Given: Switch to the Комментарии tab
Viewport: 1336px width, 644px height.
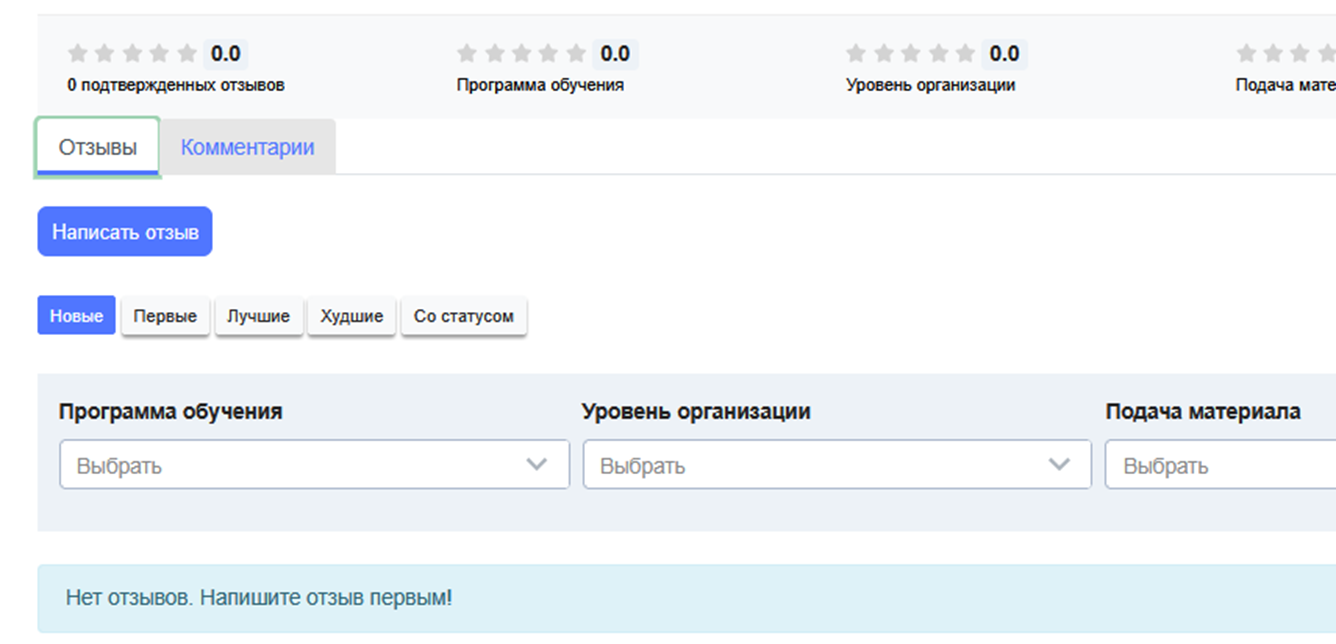Looking at the screenshot, I should (248, 146).
